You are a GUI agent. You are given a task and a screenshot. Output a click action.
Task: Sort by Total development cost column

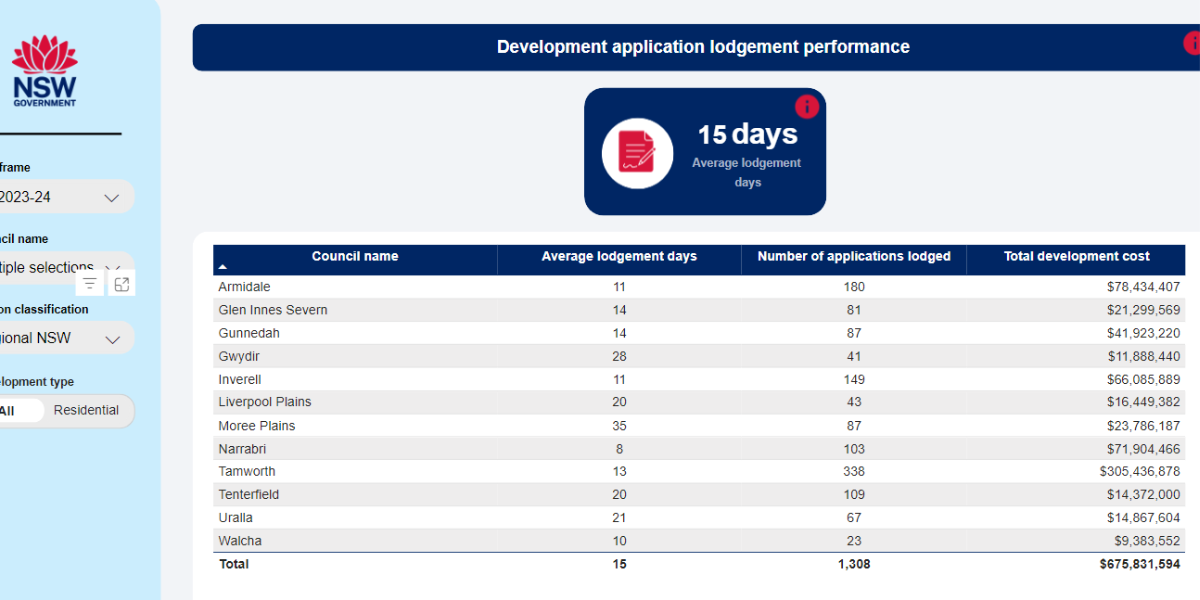coord(1077,257)
